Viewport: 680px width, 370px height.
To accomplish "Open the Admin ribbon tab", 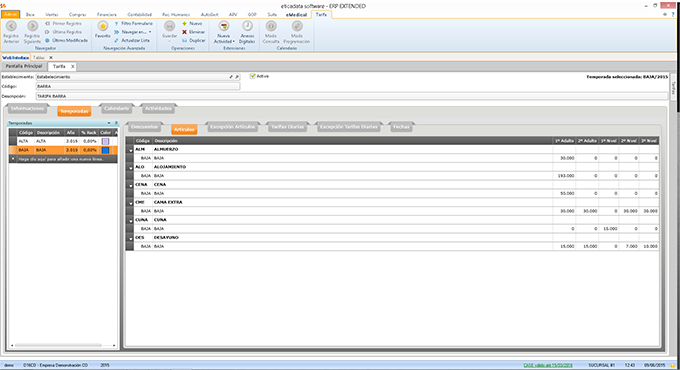I will point(10,14).
